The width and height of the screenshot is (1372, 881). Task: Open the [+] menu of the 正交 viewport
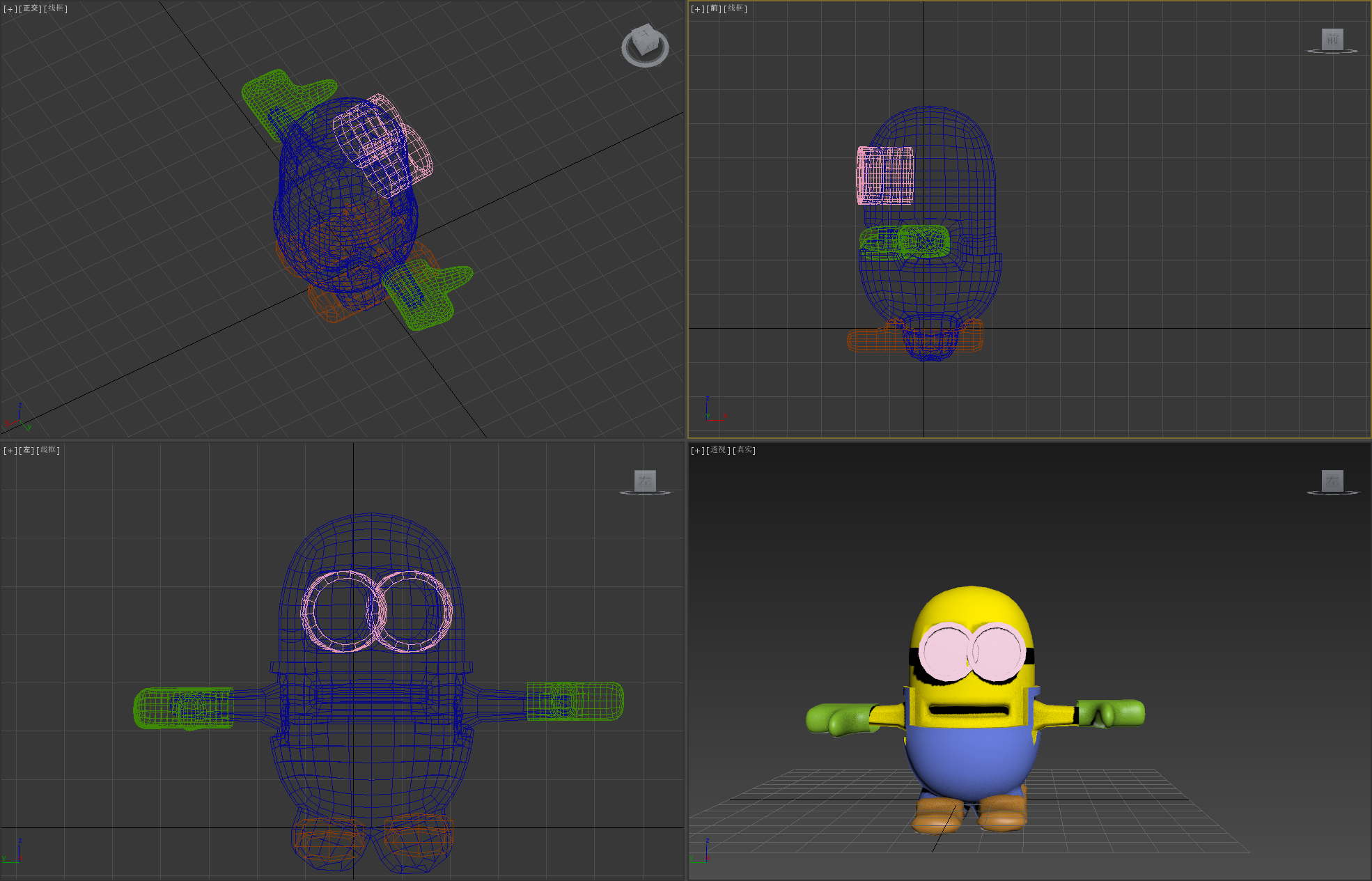[x=10, y=9]
